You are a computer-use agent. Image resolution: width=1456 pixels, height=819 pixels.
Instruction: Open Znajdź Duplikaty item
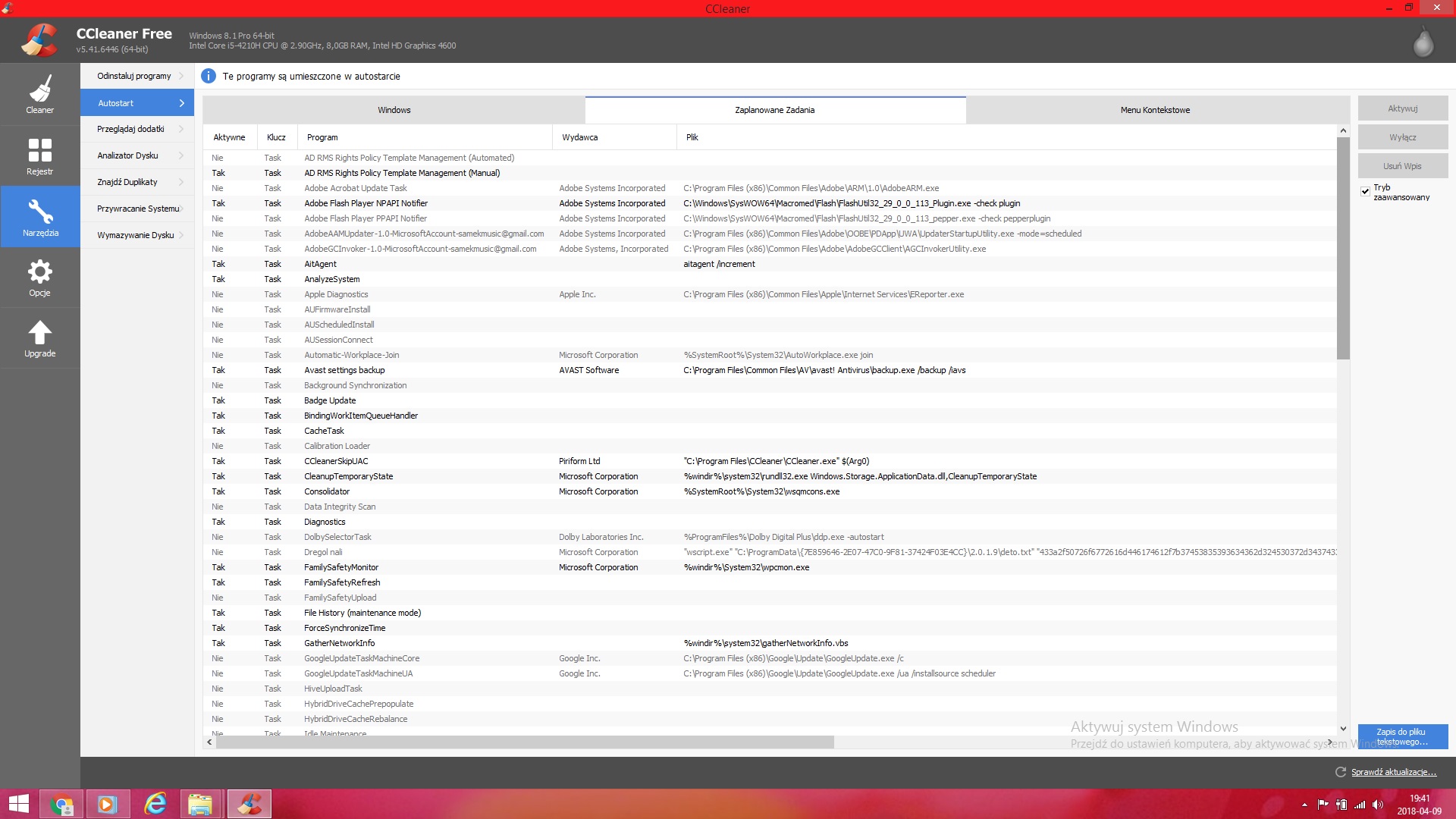(x=137, y=182)
